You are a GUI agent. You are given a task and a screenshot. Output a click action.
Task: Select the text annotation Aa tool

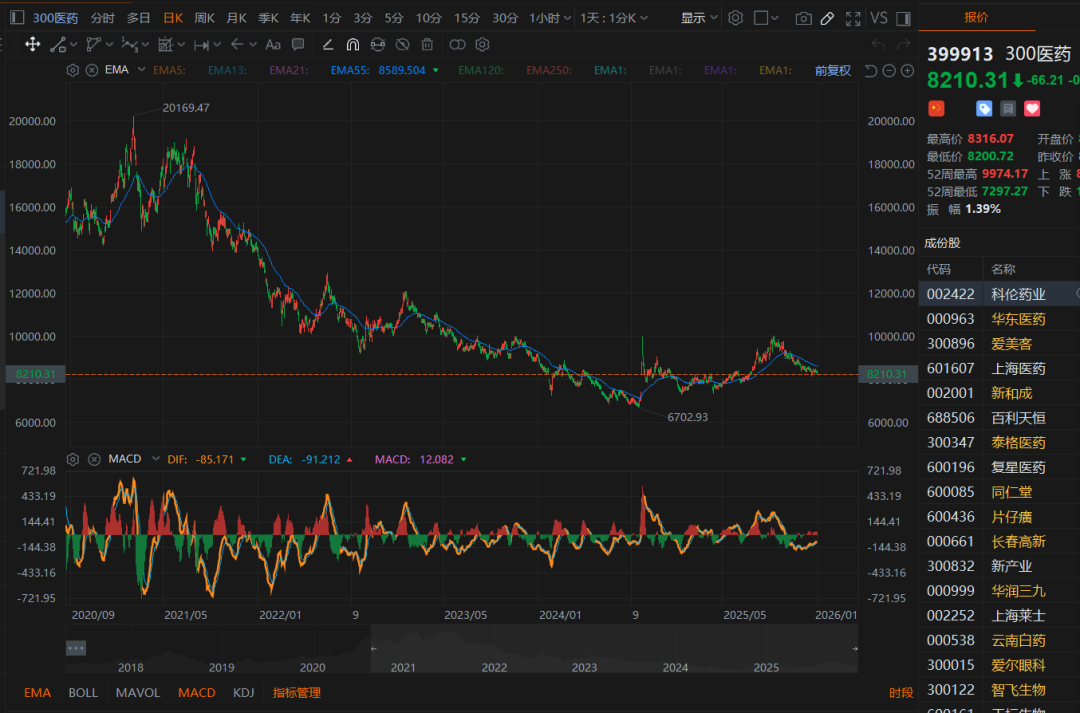point(272,44)
